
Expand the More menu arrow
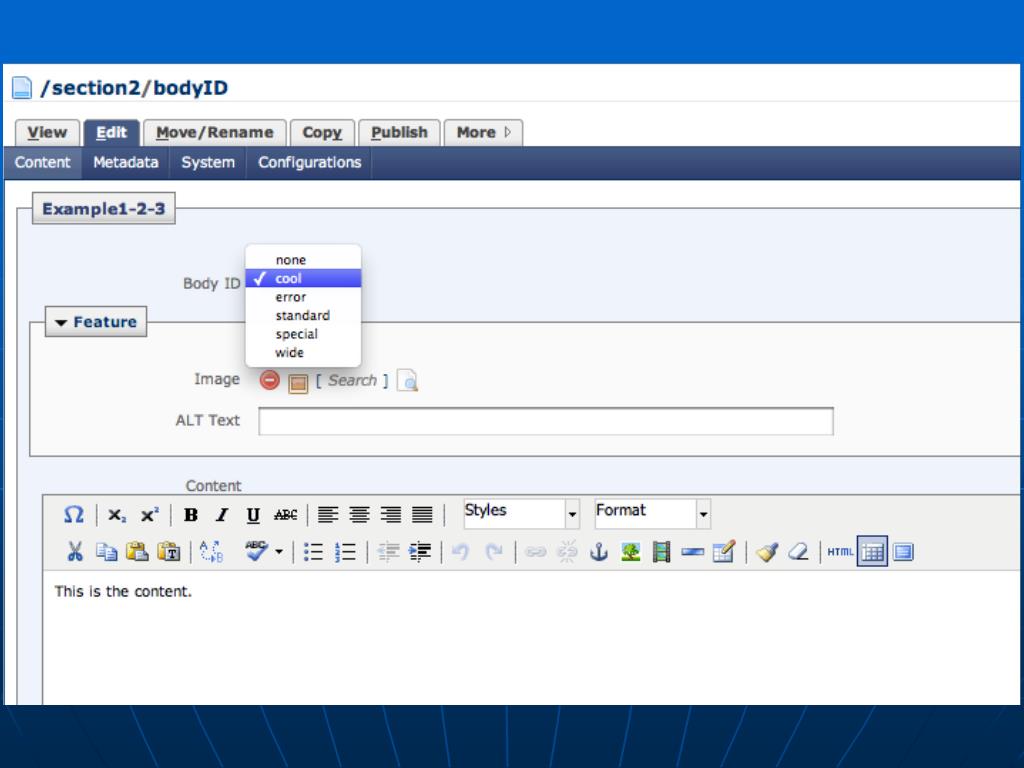point(507,132)
